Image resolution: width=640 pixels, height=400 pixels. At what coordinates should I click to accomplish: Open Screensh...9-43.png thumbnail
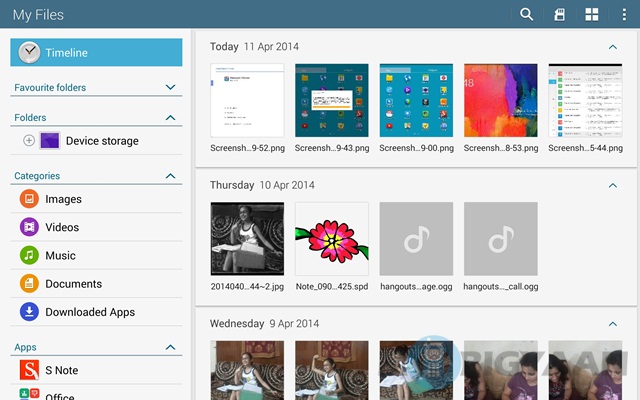point(332,100)
